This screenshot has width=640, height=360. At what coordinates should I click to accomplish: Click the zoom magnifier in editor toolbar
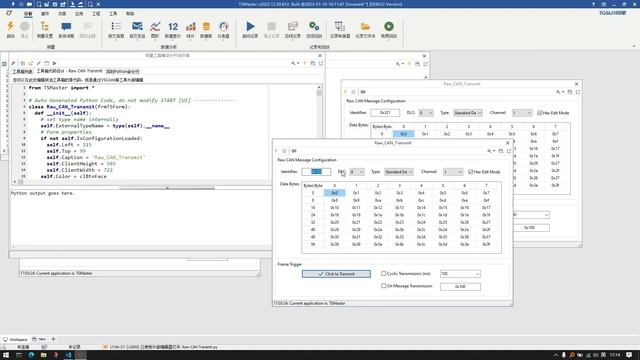(x=293, y=63)
